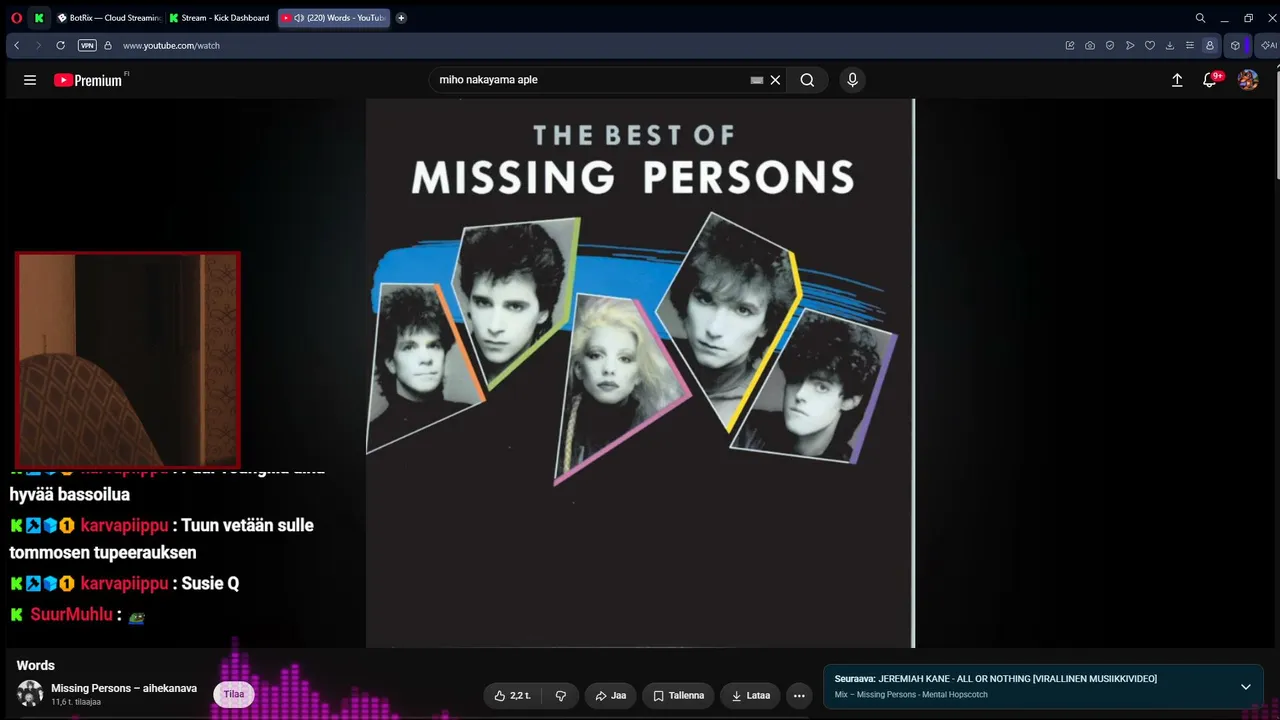Viewport: 1280px width, 720px height.
Task: Open the Opera AI assistant
Action: pyautogui.click(x=1268, y=45)
